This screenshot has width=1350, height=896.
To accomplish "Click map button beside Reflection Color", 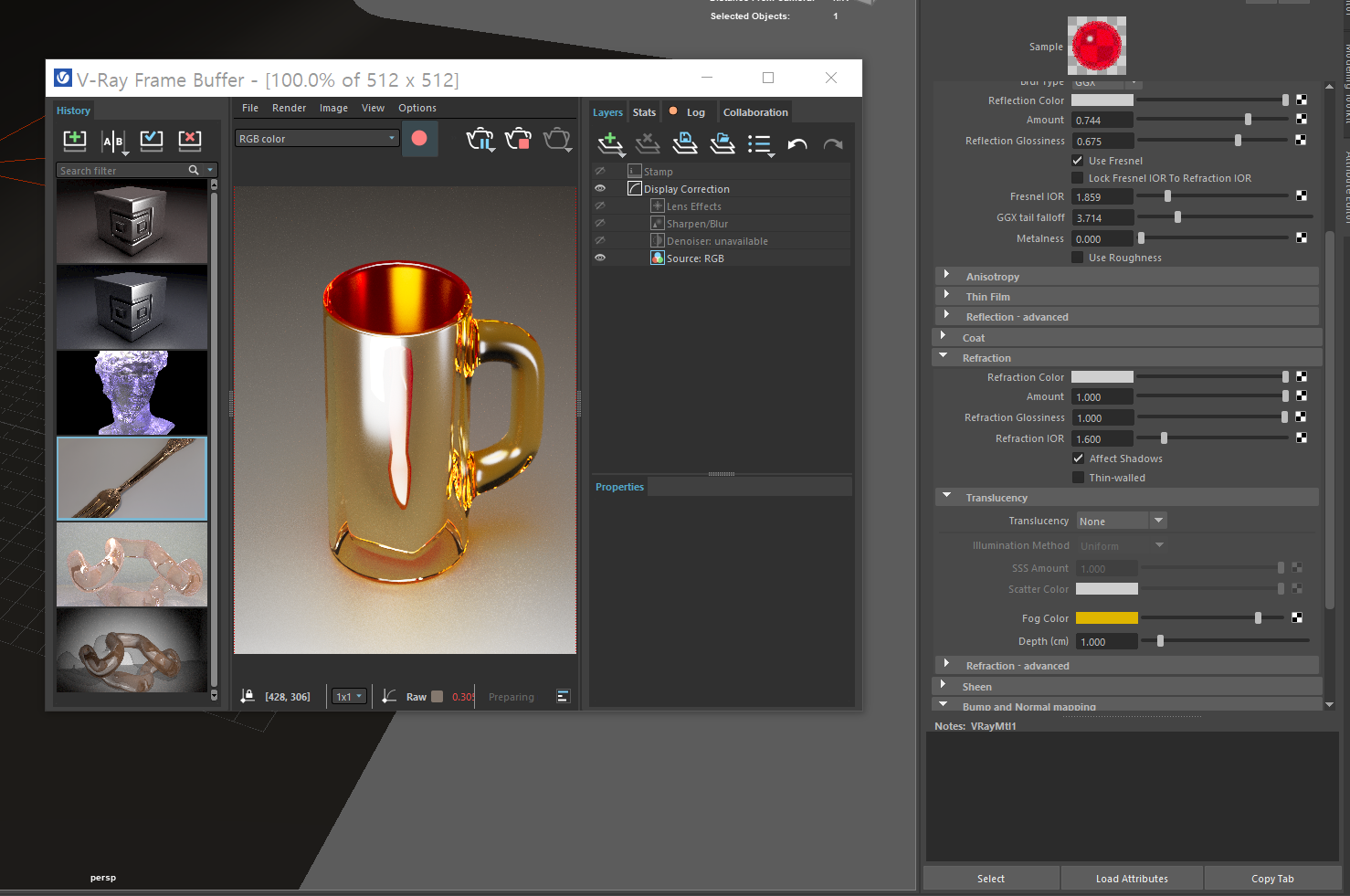I will tap(1302, 100).
